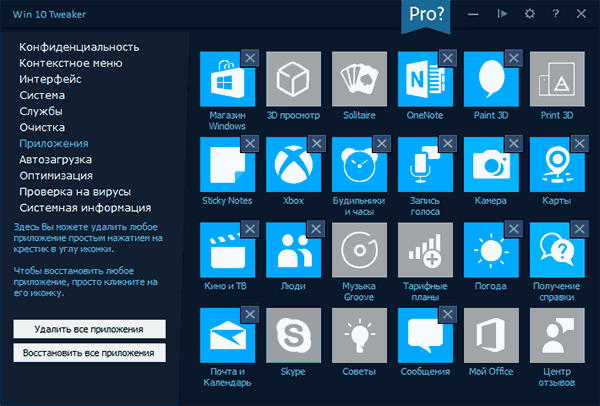Click the Pro? ribbon banner
Screen dimensions: 600x406
point(426,16)
